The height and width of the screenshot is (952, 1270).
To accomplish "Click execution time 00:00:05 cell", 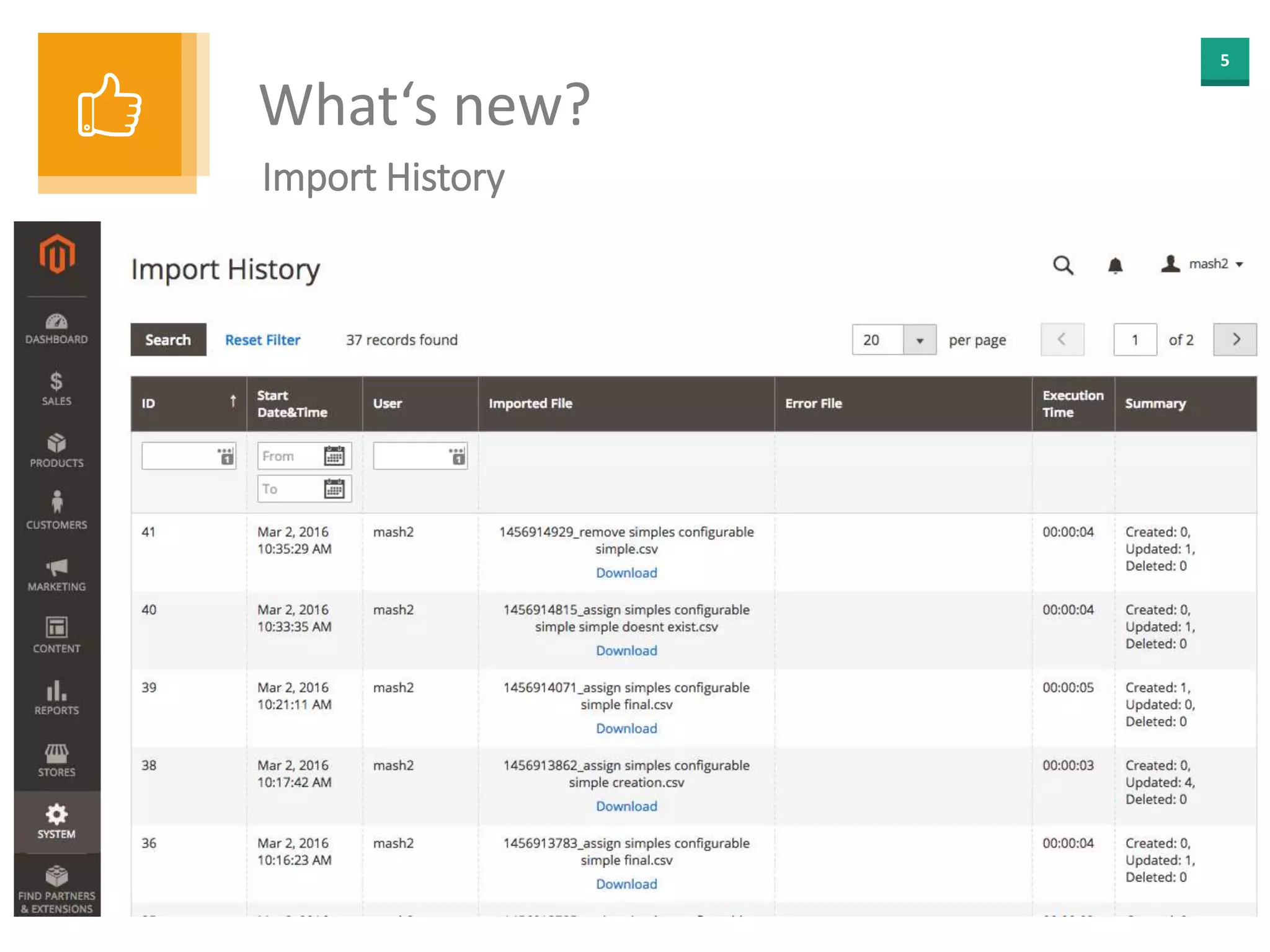I will coord(1068,687).
